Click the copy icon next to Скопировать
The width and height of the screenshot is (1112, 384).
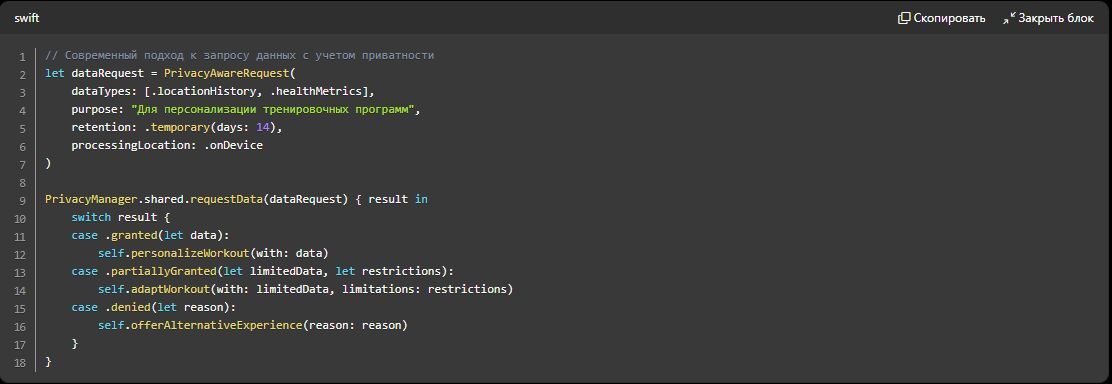904,18
